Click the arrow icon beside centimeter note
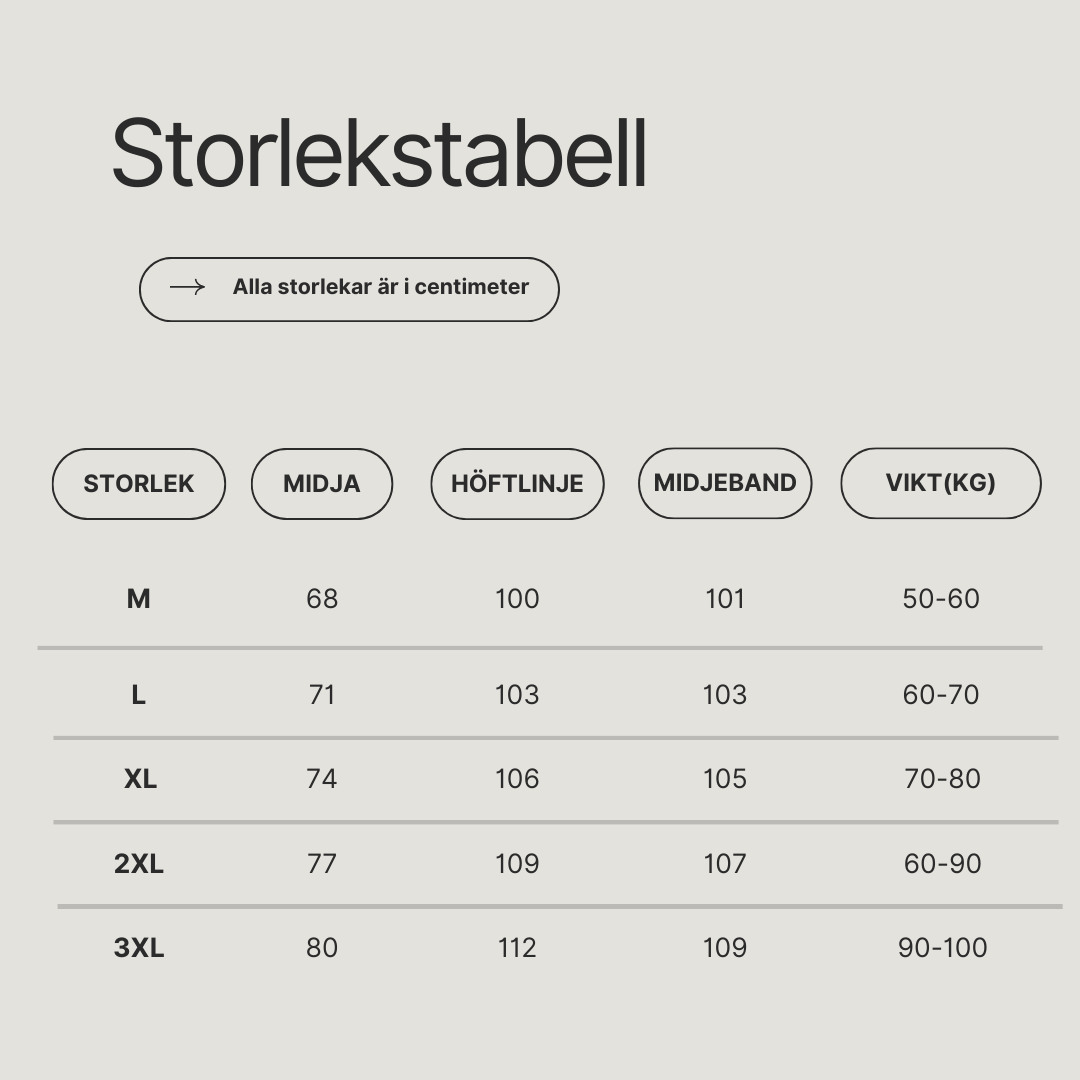The height and width of the screenshot is (1080, 1080). [x=187, y=287]
